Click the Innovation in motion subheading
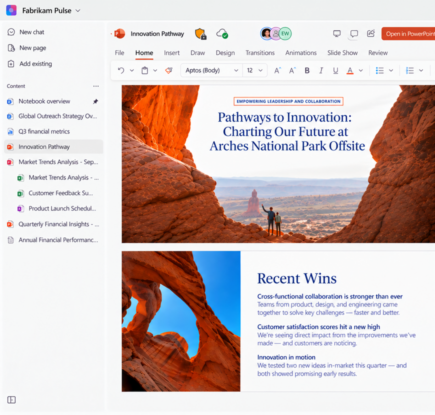The height and width of the screenshot is (415, 435). click(286, 357)
